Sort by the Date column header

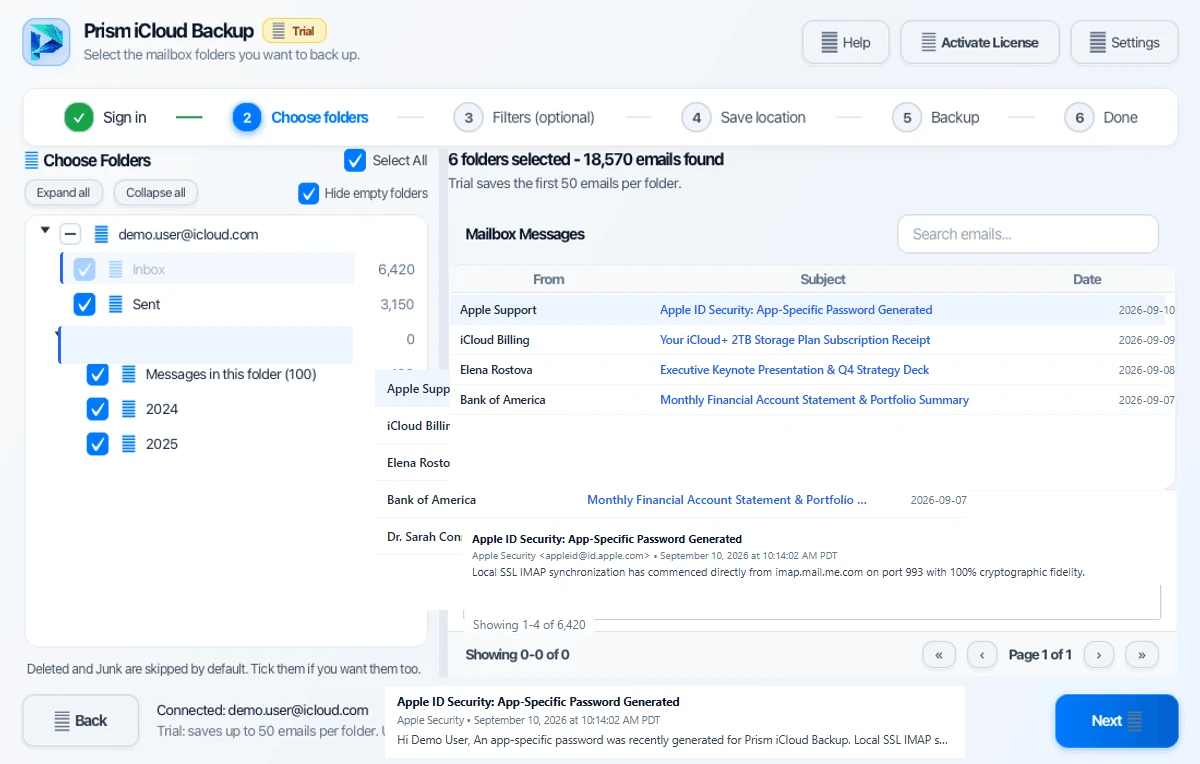[1087, 280]
